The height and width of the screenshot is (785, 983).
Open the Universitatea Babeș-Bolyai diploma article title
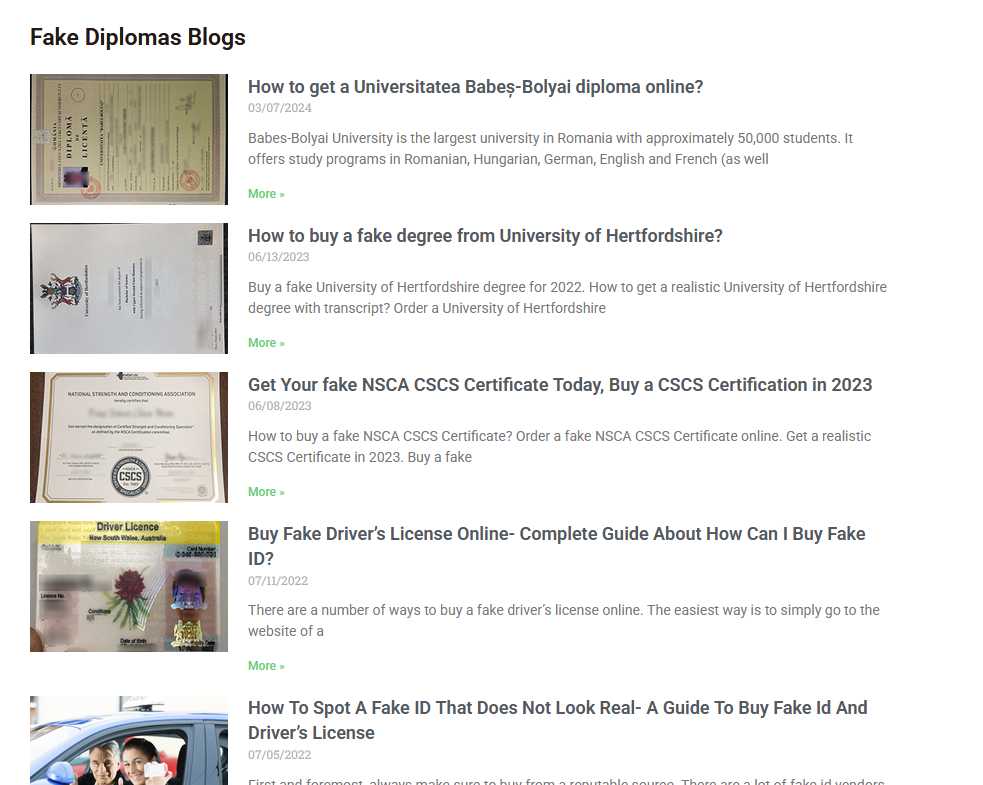tap(475, 87)
